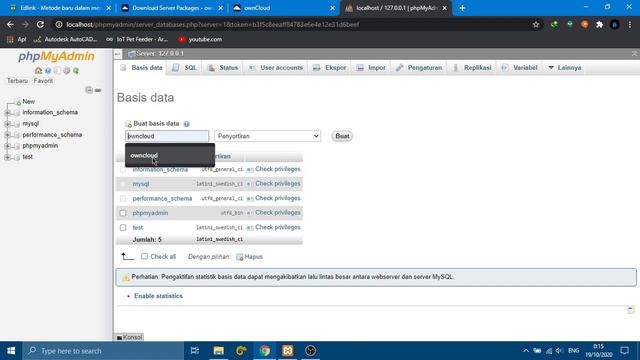The width and height of the screenshot is (640, 360).
Task: Open the IoT Pet Feeder bookmark
Action: click(137, 40)
